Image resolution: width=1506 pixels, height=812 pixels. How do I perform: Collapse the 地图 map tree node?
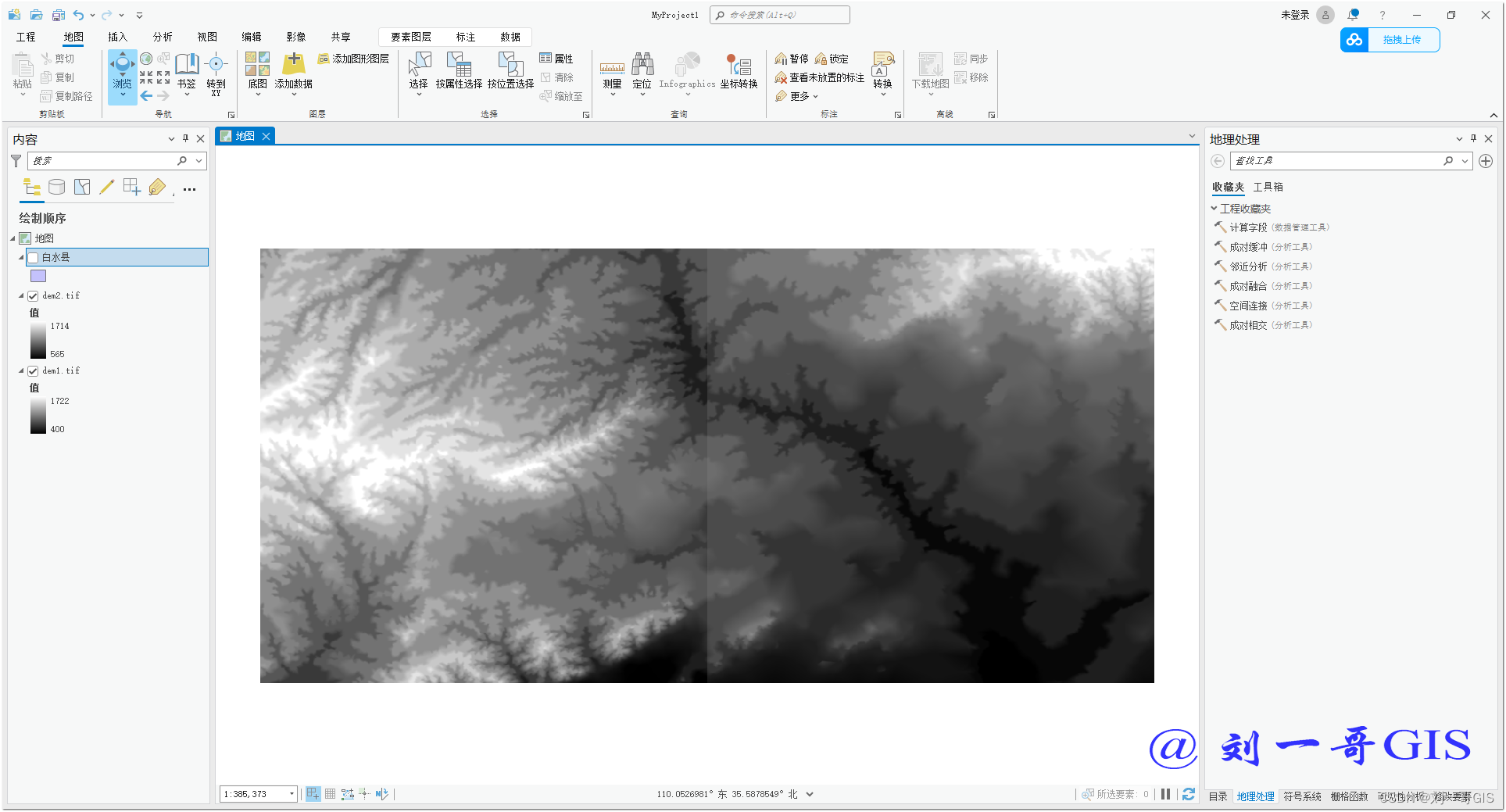(13, 238)
